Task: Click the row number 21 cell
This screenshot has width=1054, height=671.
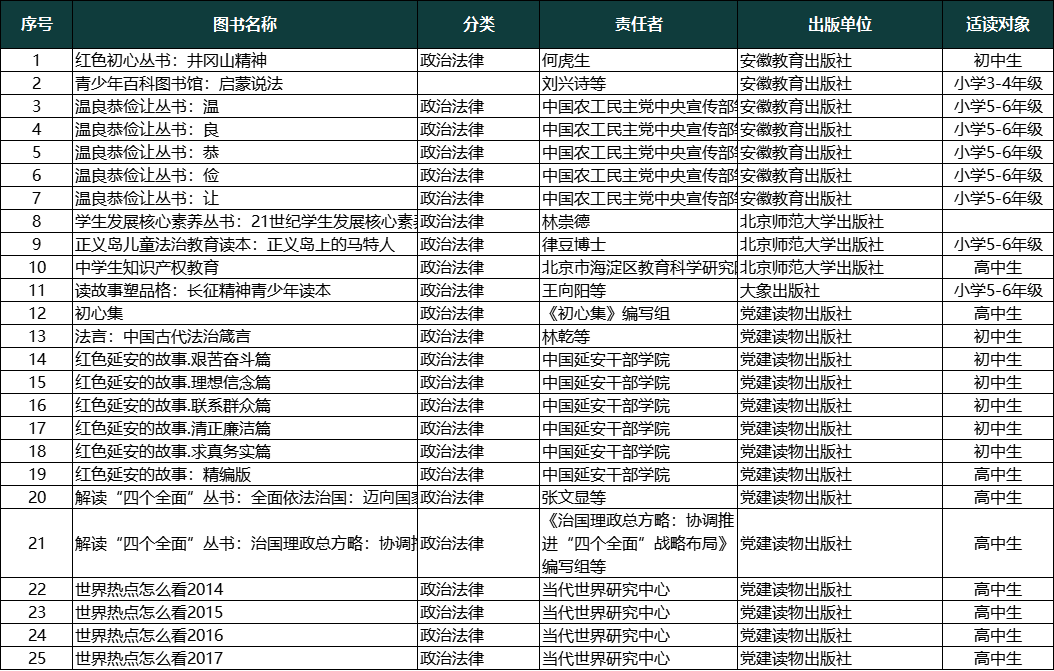Action: pos(37,544)
